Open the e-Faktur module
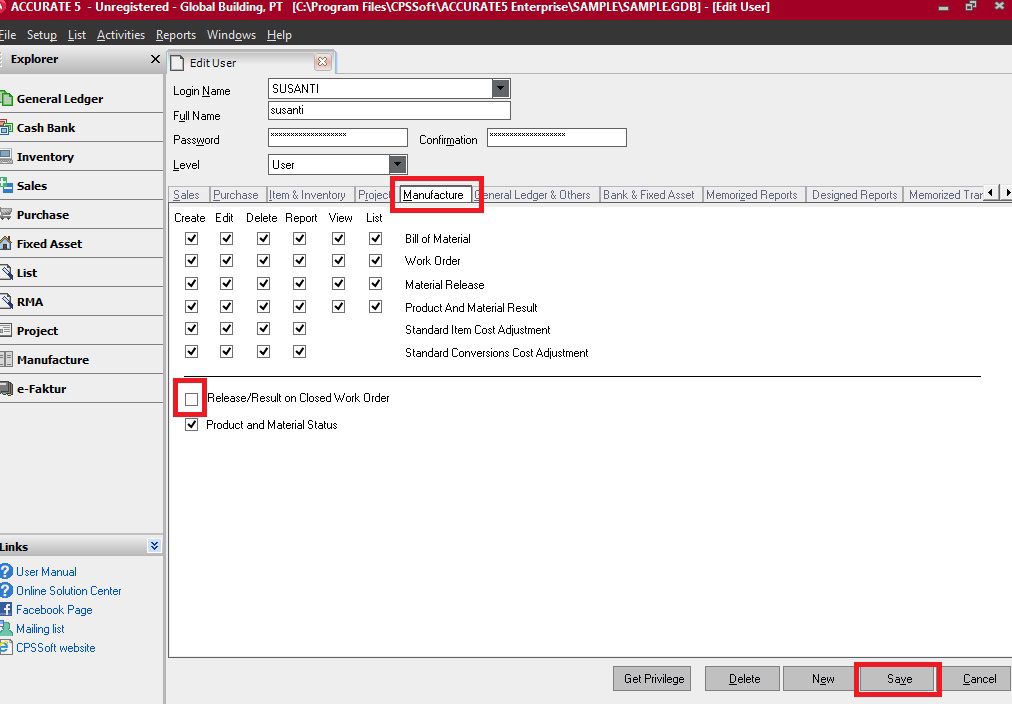Viewport: 1012px width, 704px height. pyautogui.click(x=41, y=388)
